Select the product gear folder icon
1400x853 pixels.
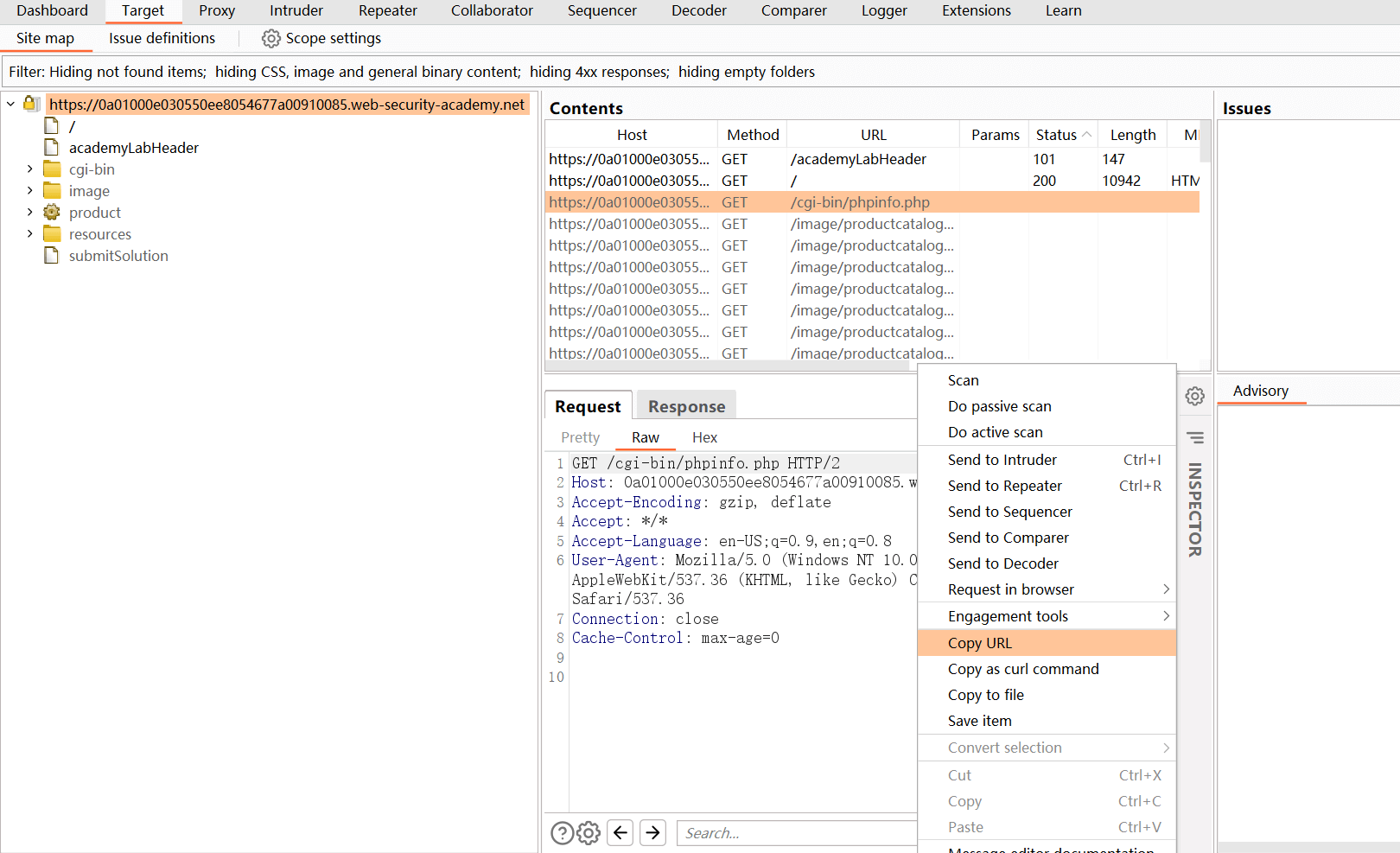(x=52, y=213)
